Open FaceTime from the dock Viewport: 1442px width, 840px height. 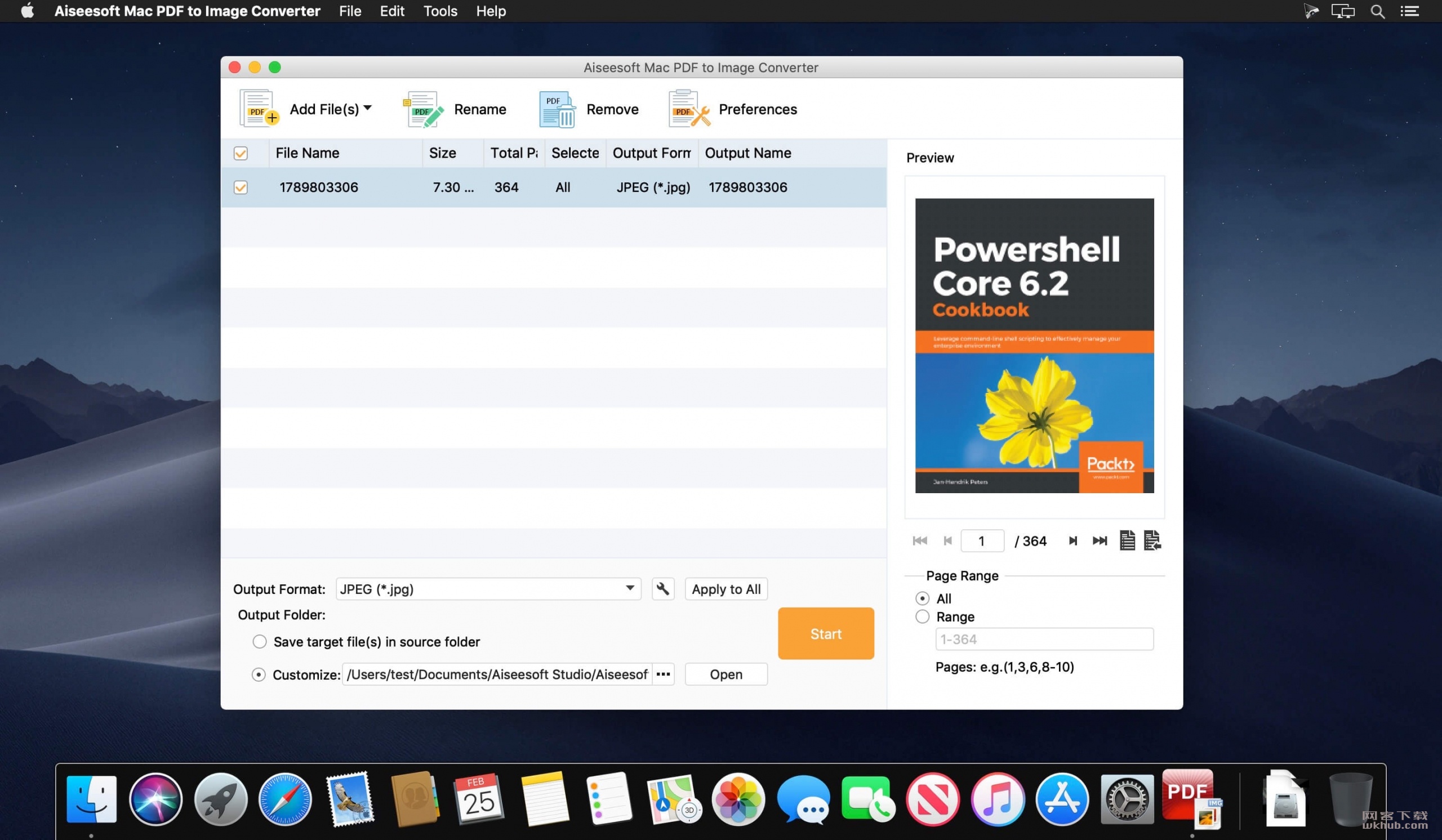(867, 799)
